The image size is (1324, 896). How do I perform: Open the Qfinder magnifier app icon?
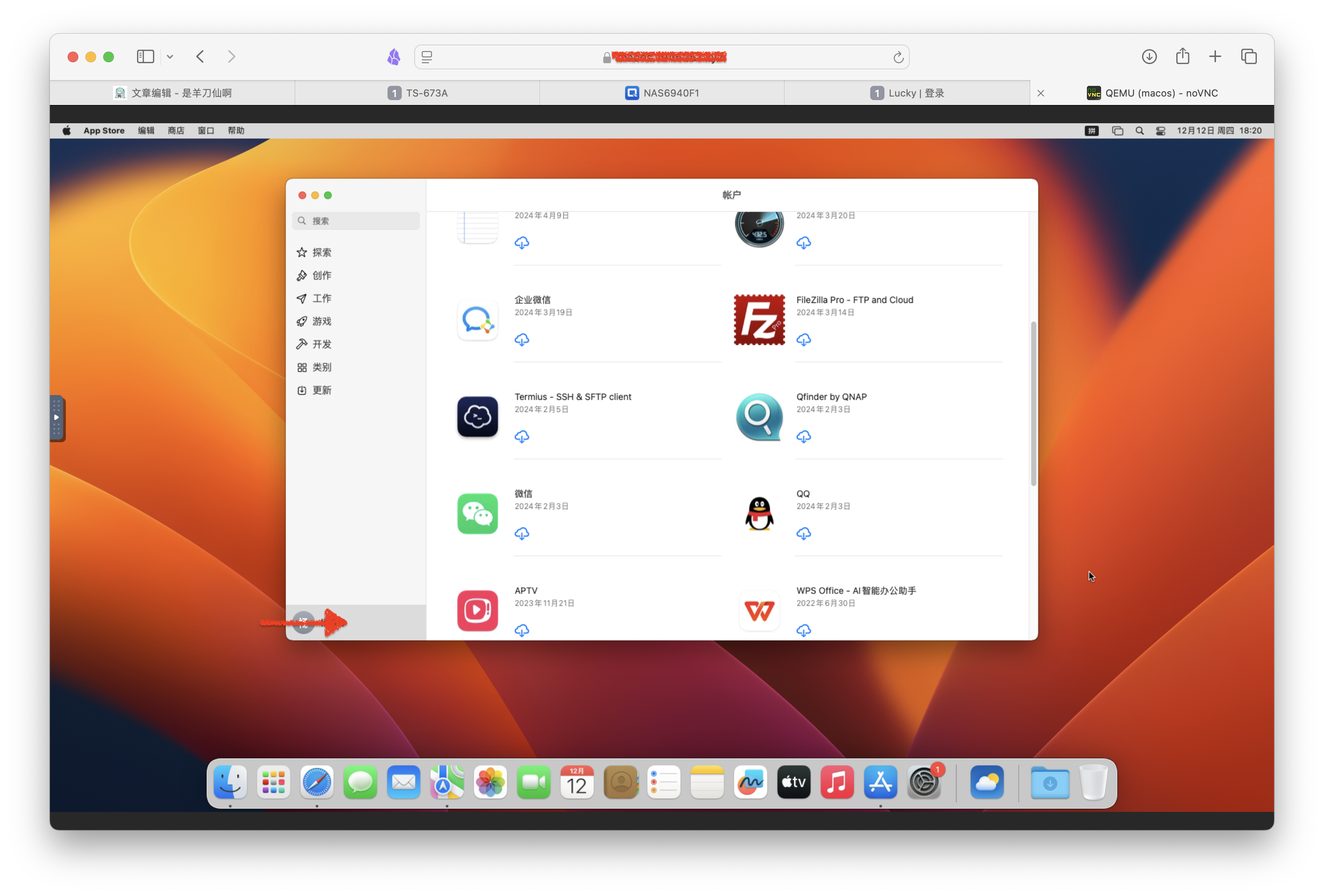pyautogui.click(x=759, y=417)
